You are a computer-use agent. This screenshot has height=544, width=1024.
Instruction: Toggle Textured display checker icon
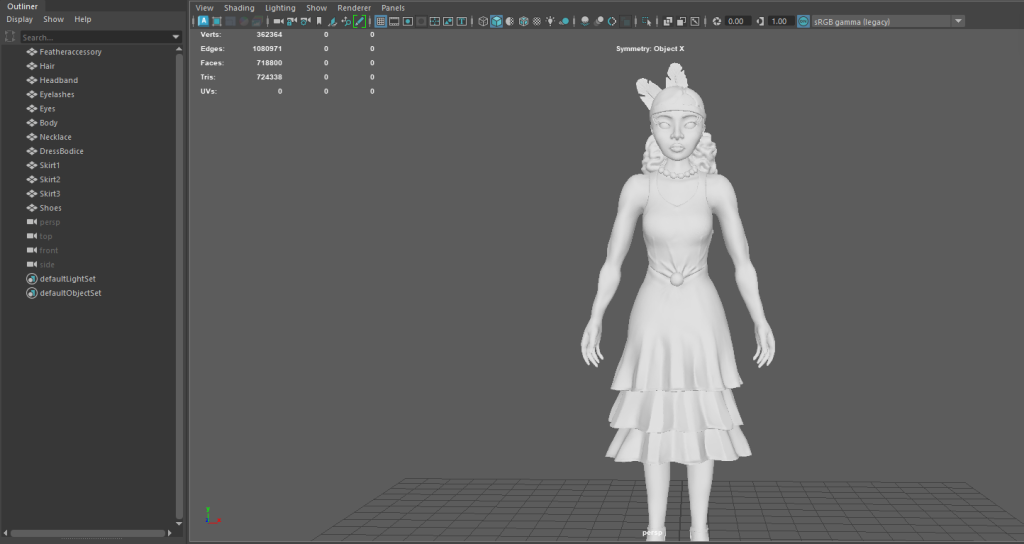(537, 21)
